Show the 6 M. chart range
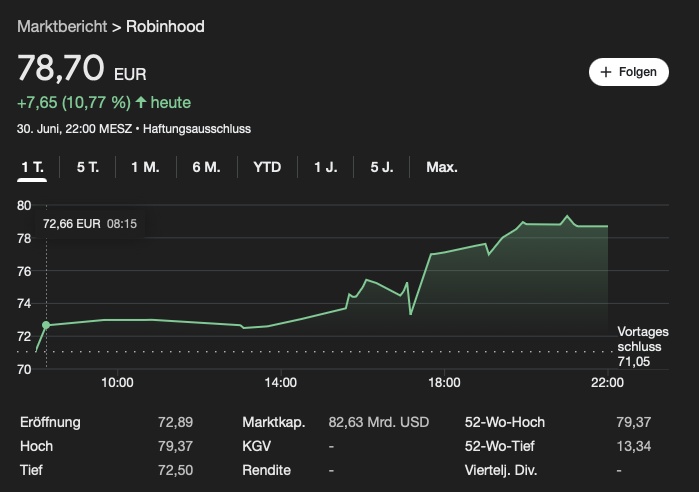This screenshot has height=492, width=699. (x=206, y=167)
